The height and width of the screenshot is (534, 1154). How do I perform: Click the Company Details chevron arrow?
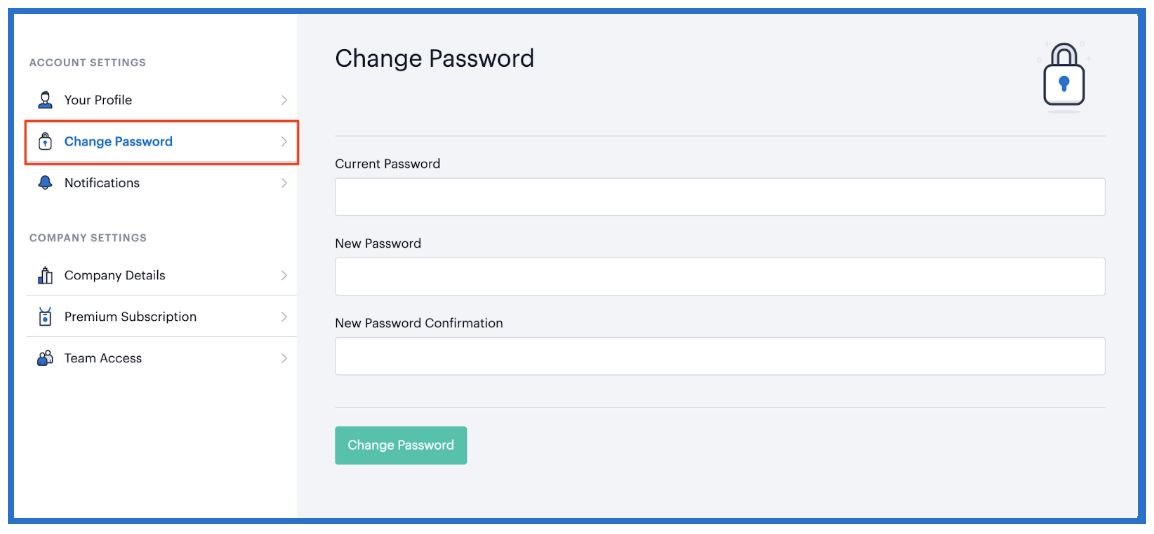[284, 275]
